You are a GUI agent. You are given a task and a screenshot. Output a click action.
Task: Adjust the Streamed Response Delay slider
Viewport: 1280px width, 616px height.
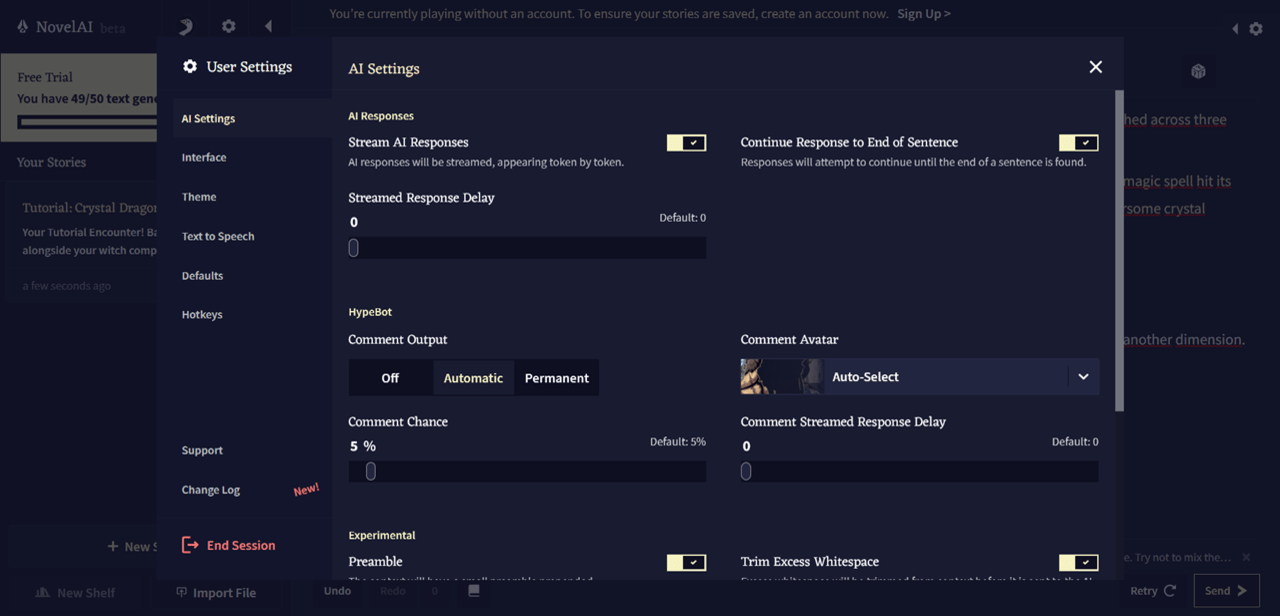tap(527, 248)
